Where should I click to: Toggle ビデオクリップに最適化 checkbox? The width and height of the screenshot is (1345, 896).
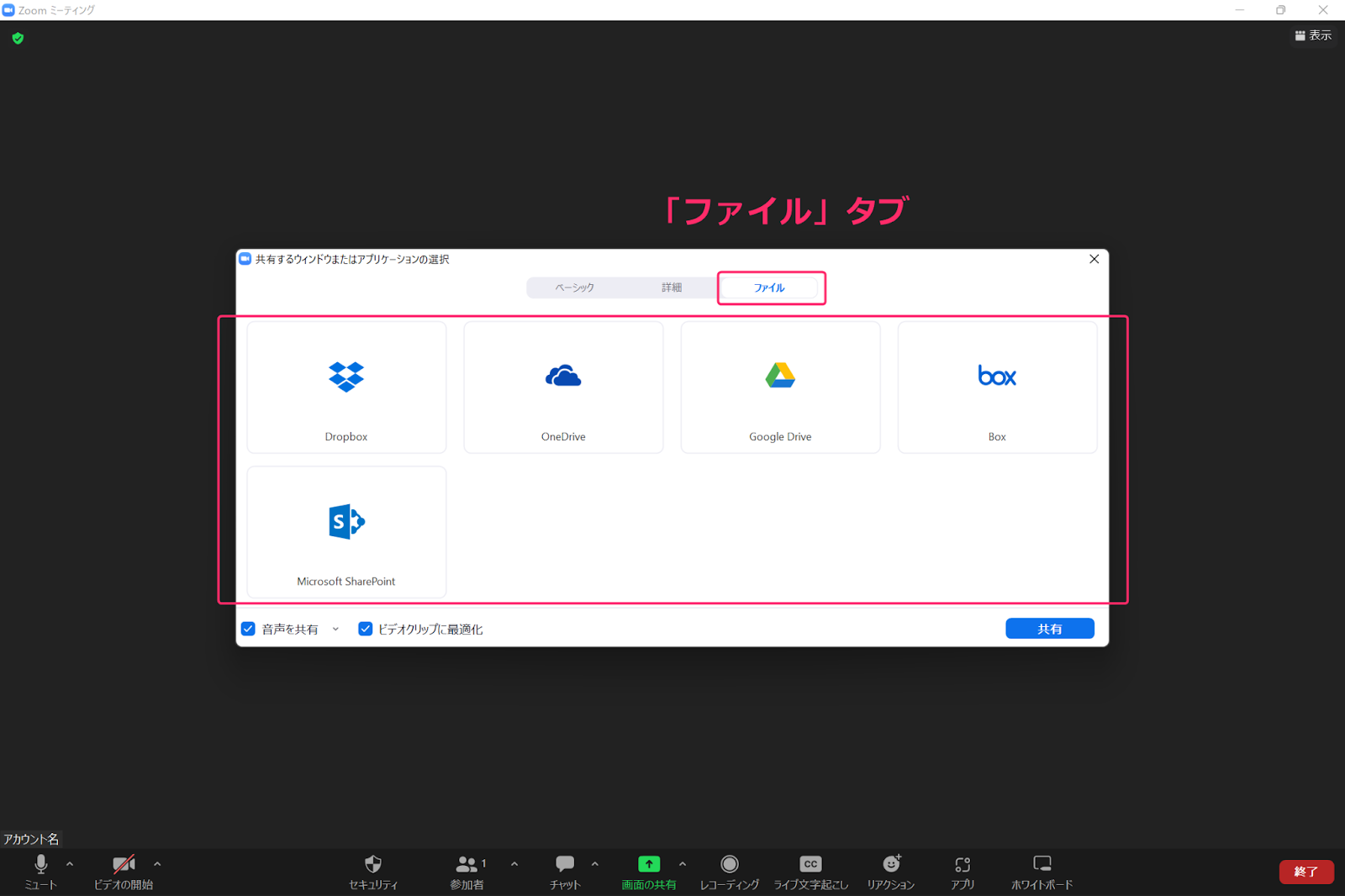pyautogui.click(x=365, y=629)
